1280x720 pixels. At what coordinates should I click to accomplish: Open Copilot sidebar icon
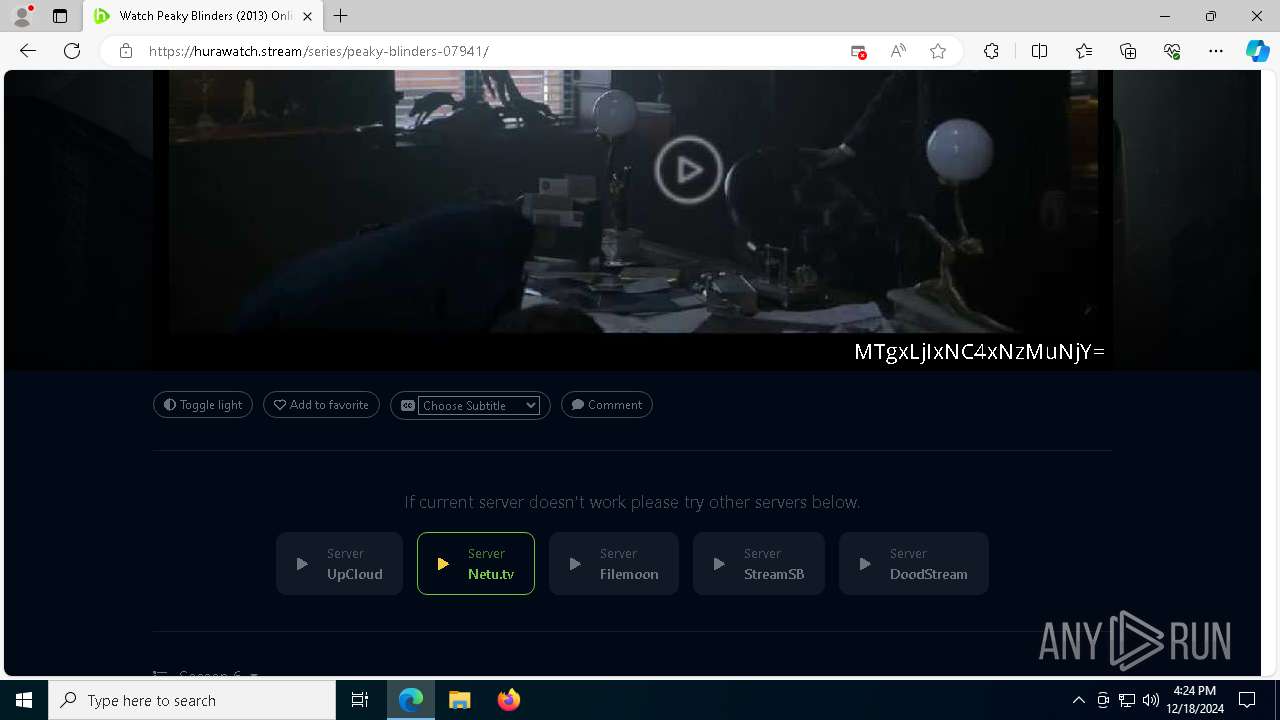(x=1257, y=51)
